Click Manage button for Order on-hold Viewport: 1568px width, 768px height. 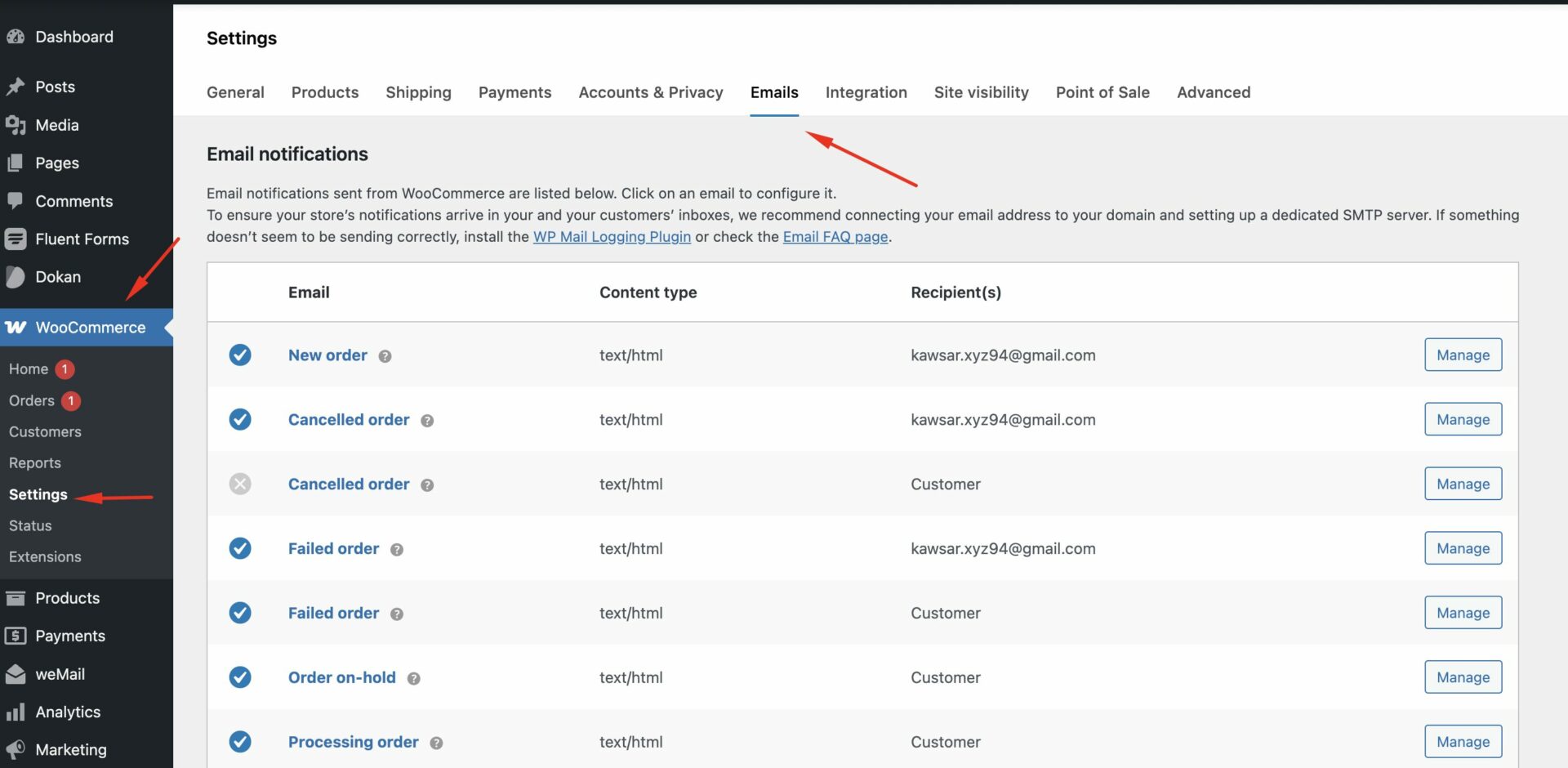[x=1462, y=677]
